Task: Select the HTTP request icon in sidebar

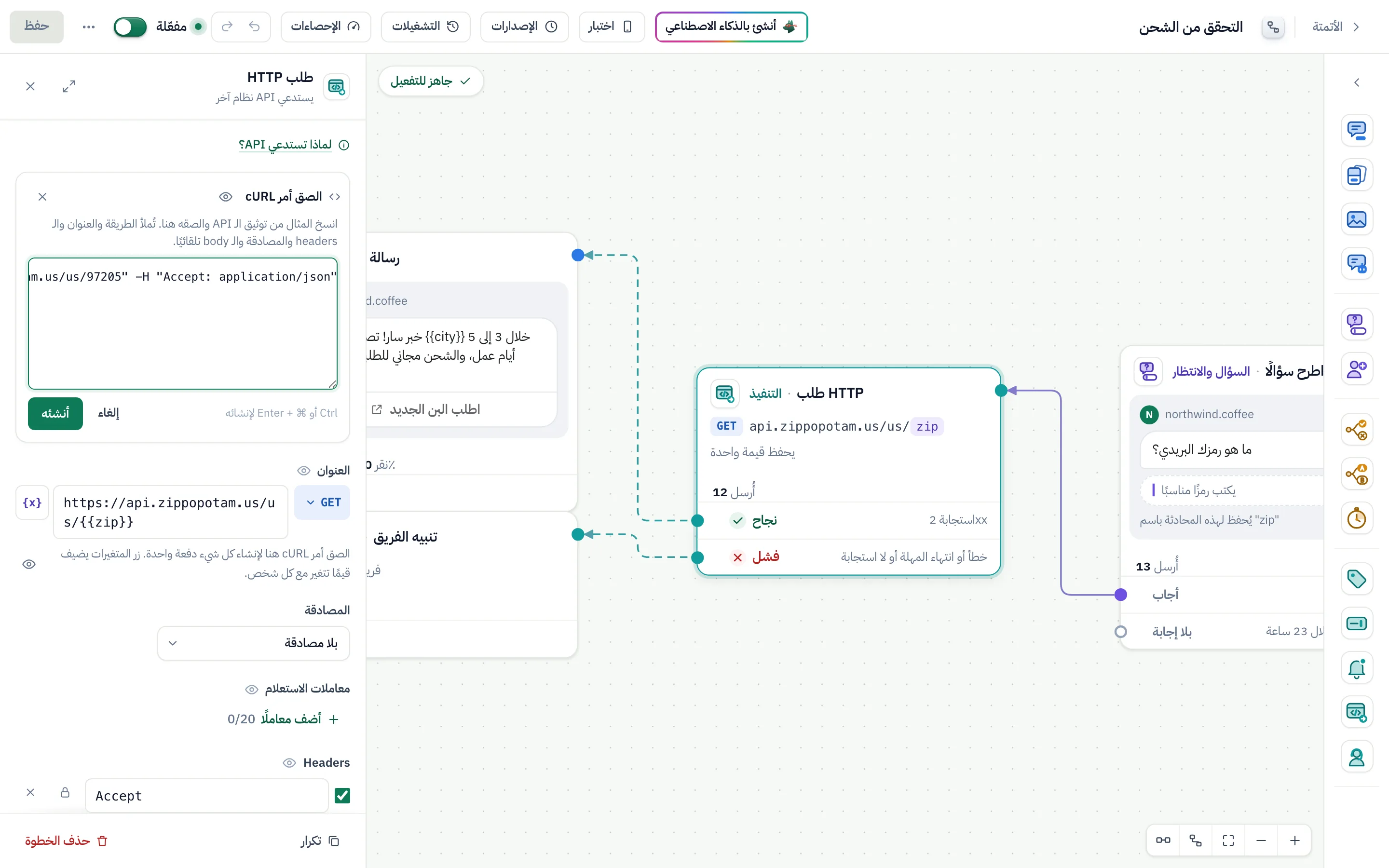Action: [1356, 712]
